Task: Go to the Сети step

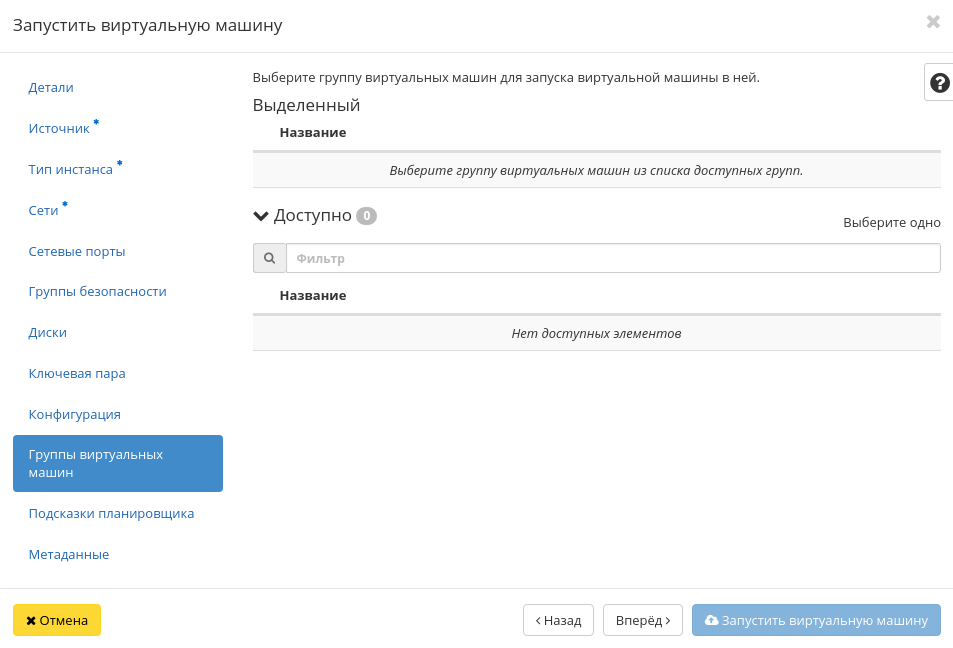Action: tap(44, 210)
